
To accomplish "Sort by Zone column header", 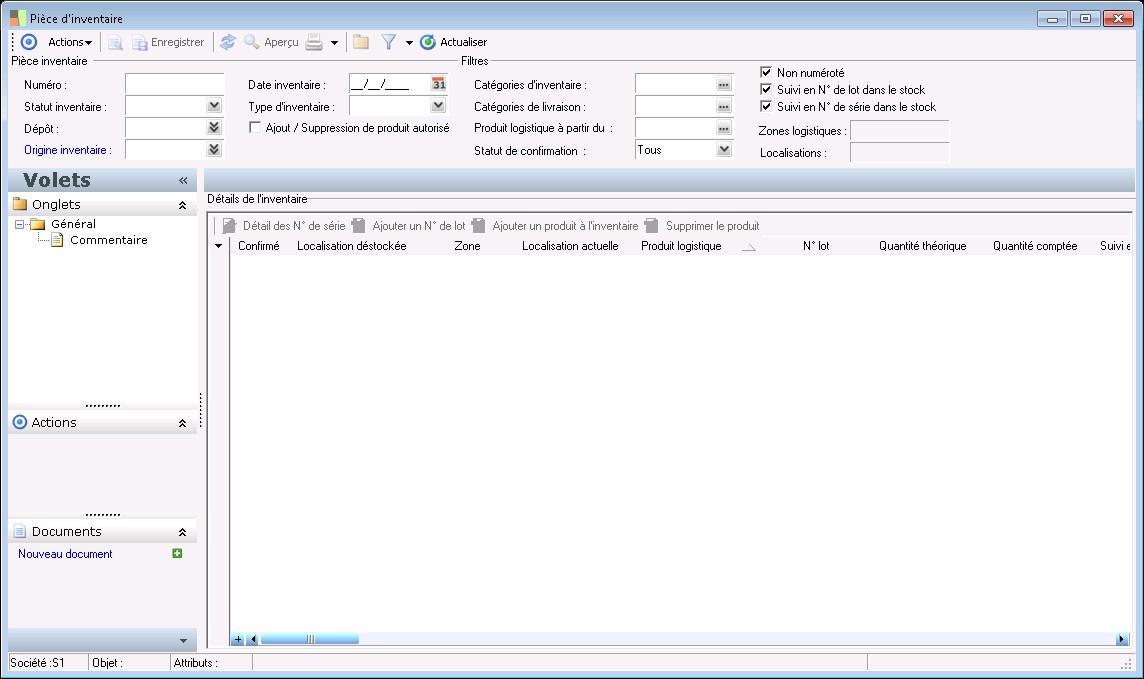I will click(467, 247).
